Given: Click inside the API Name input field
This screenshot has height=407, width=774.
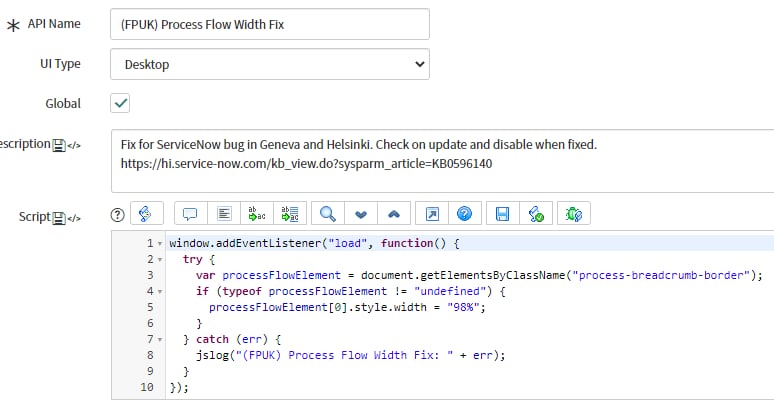Looking at the screenshot, I should coord(270,24).
